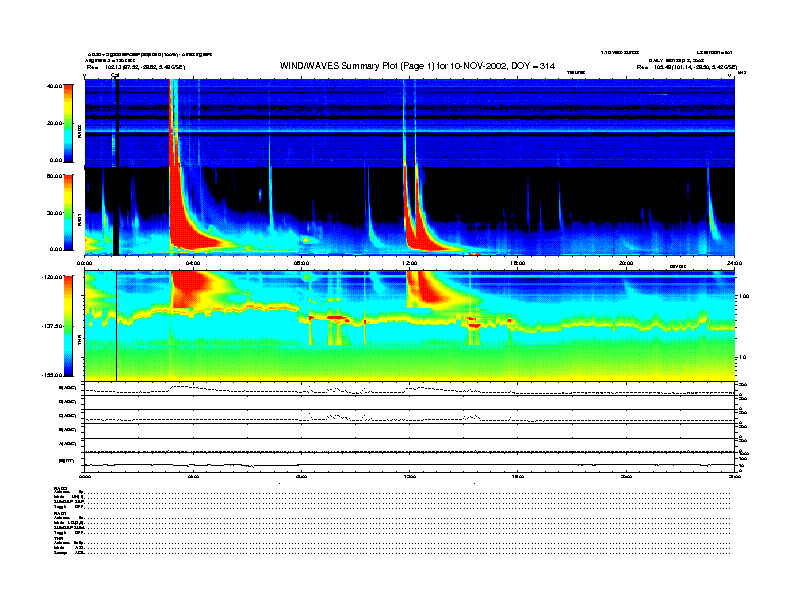This screenshot has width=792, height=612.
Task: Click the black calibration bar in RAD2 panel
Action: point(117,123)
